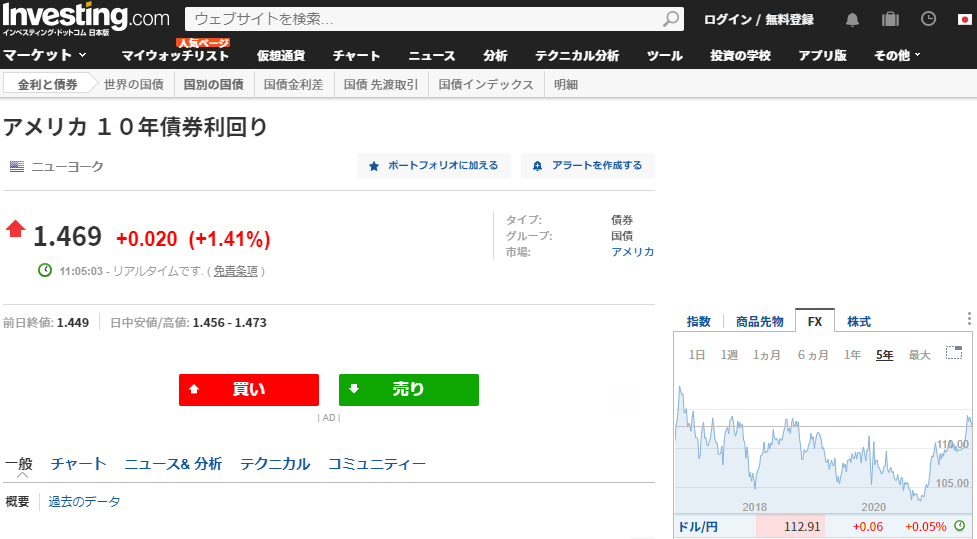Screen dimensions: 977x539
Task: Open ニュース in top navigation
Action: [x=432, y=55]
